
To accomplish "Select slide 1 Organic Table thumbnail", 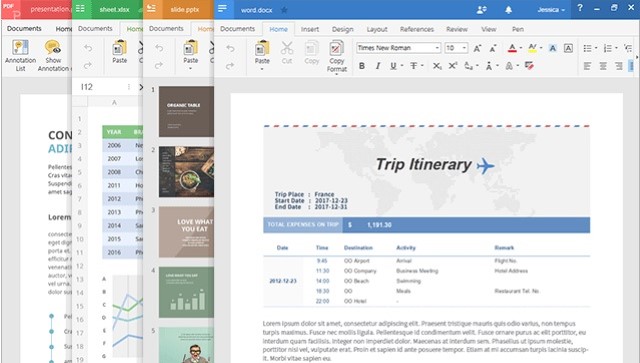I will click(x=186, y=111).
